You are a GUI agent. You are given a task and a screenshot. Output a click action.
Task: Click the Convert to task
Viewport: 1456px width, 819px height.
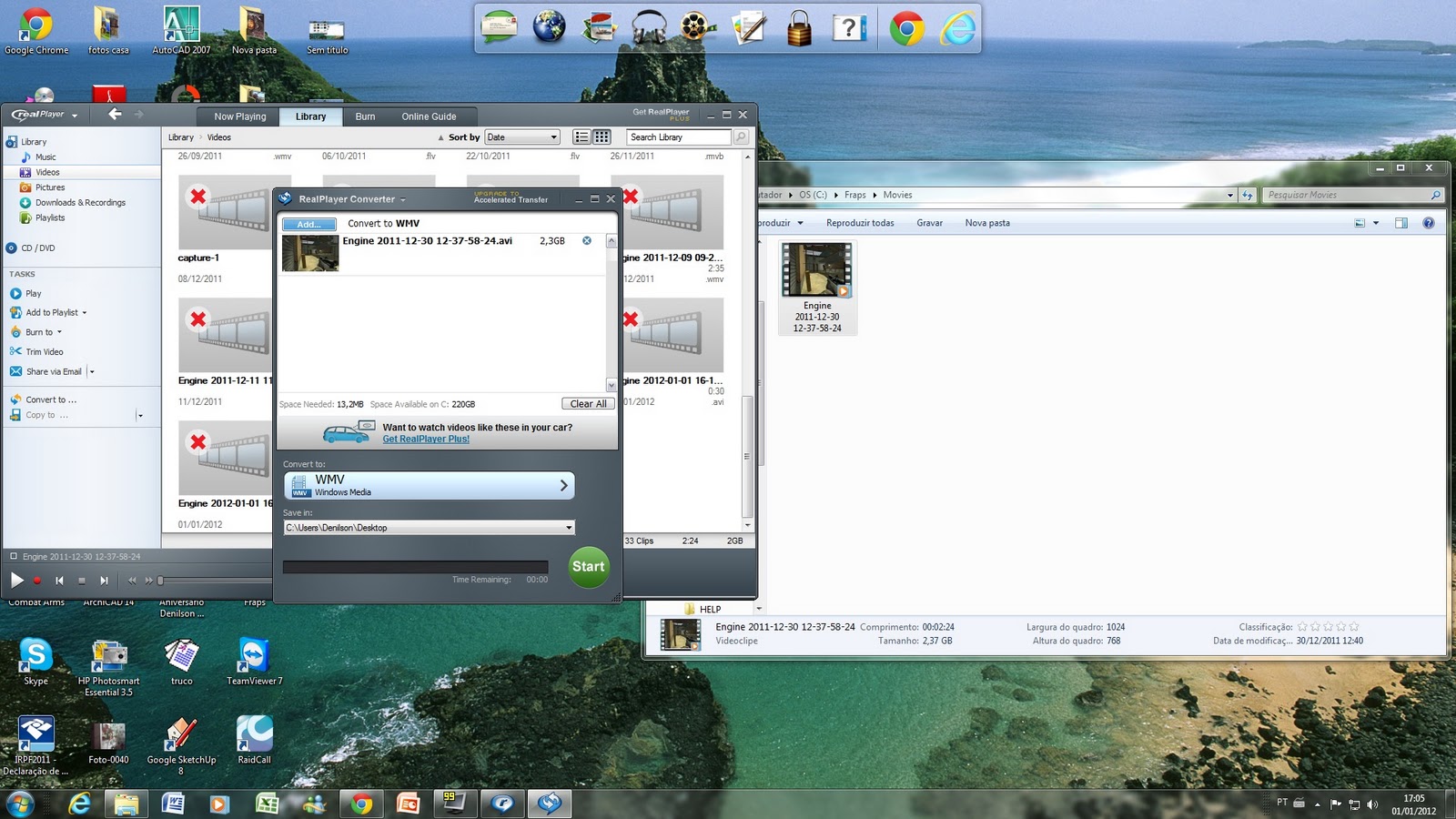pos(51,400)
